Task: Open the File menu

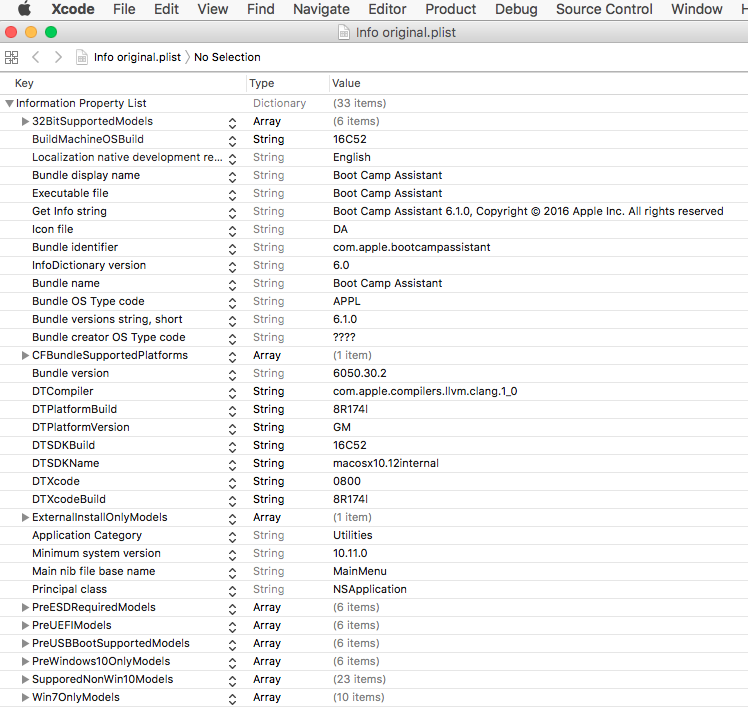Action: point(124,9)
